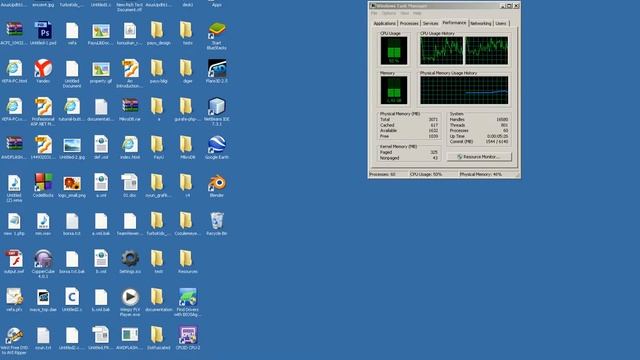
Task: Select the diger folder icon
Action: [x=188, y=70]
